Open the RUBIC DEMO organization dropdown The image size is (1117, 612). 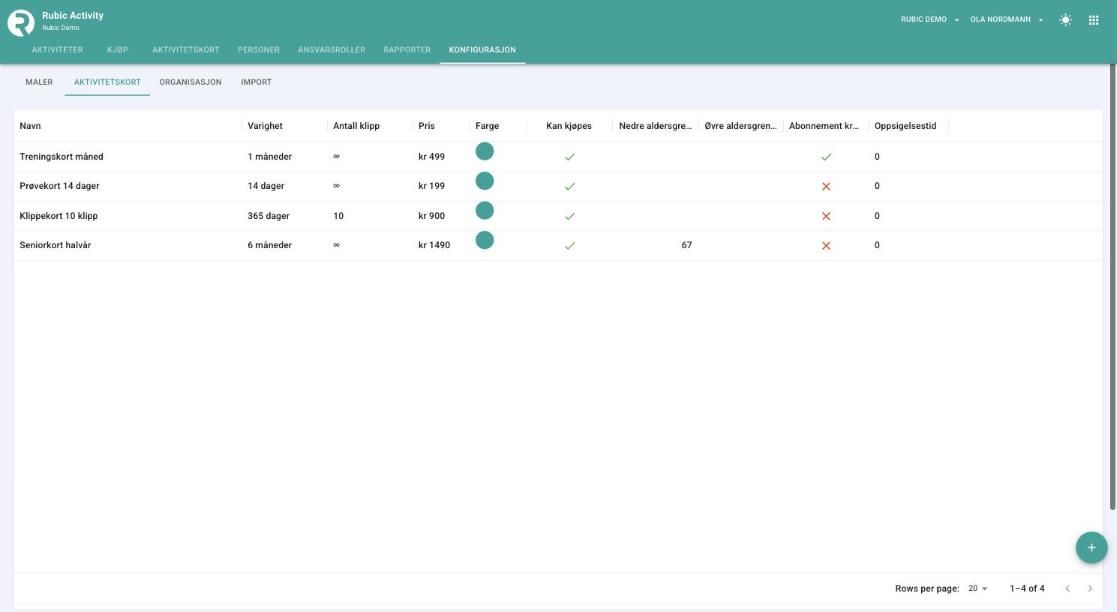pyautogui.click(x=930, y=20)
